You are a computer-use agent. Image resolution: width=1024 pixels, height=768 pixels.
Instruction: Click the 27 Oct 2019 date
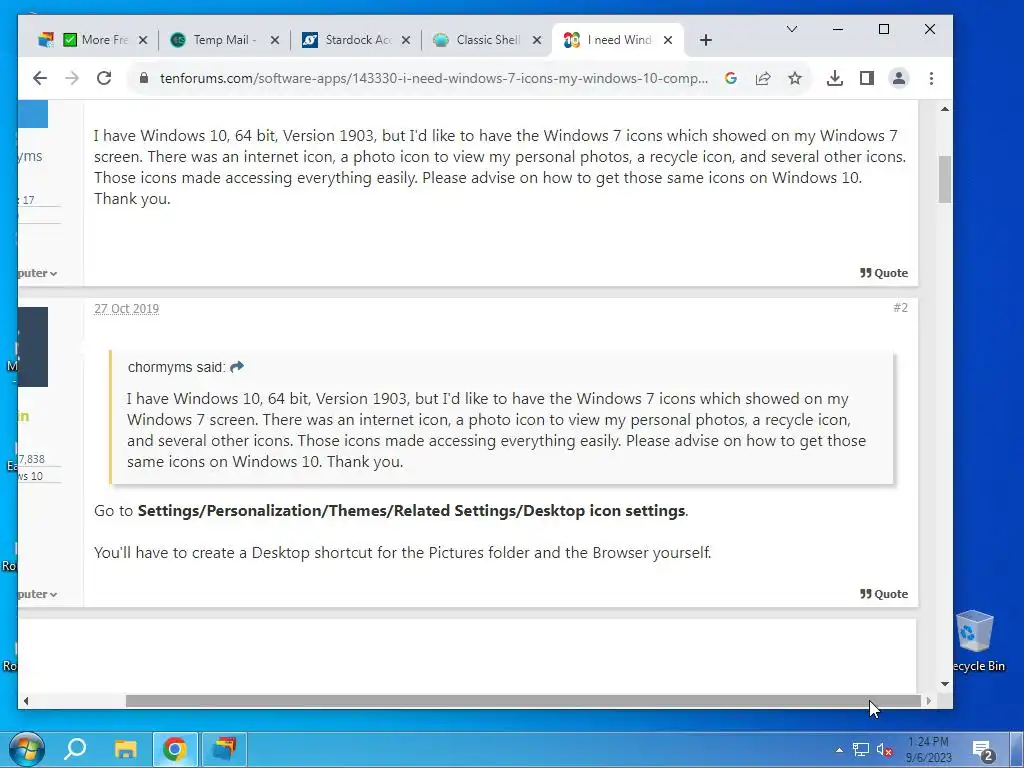pos(126,309)
